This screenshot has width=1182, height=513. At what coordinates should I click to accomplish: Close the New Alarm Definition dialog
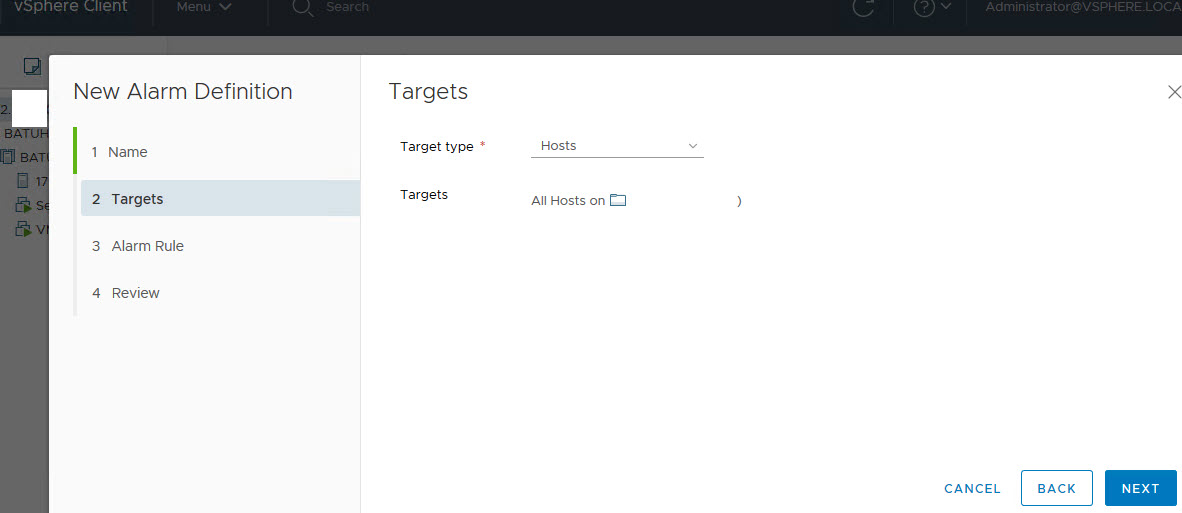[1174, 92]
